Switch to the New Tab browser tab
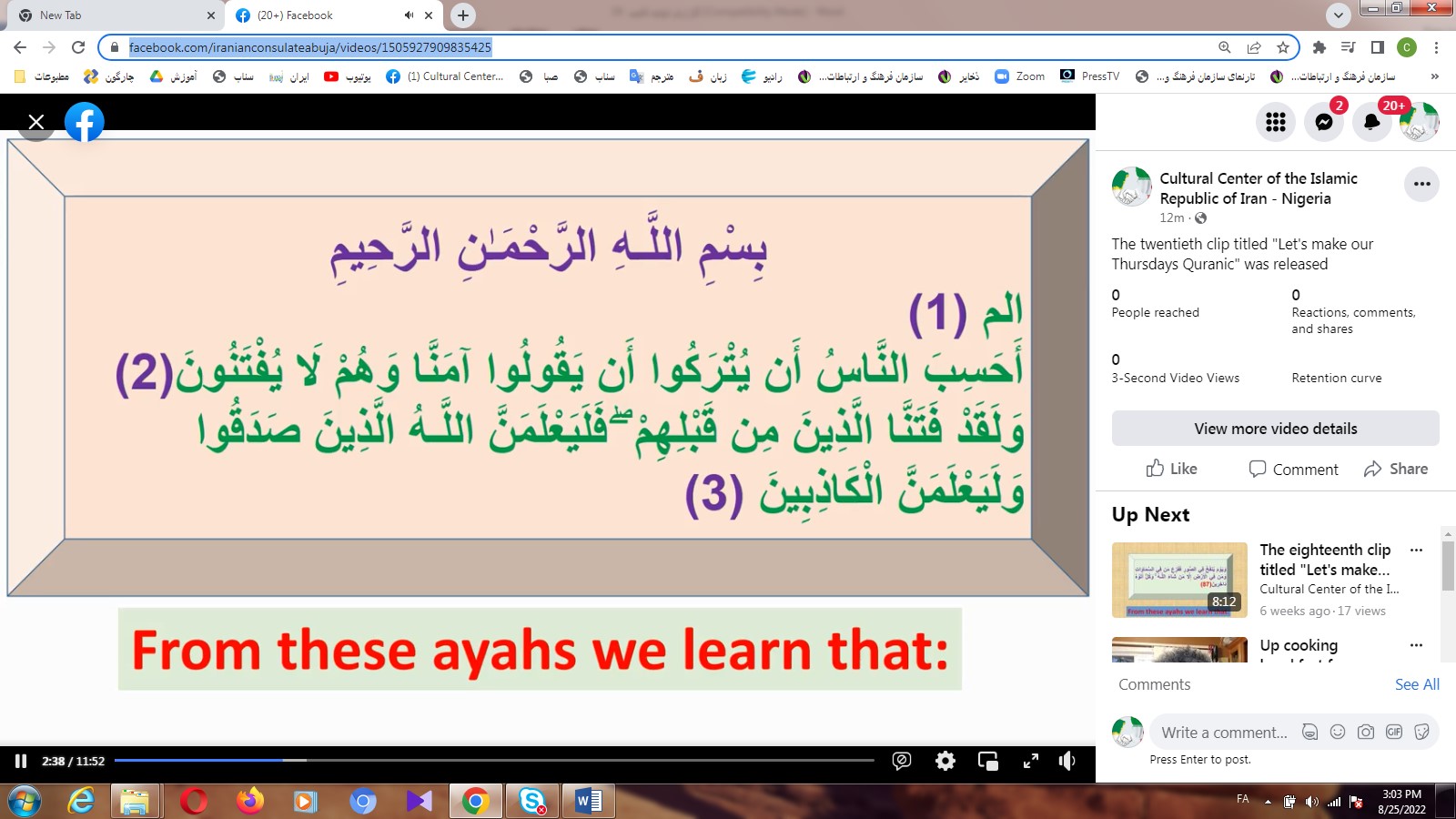 pyautogui.click(x=109, y=15)
